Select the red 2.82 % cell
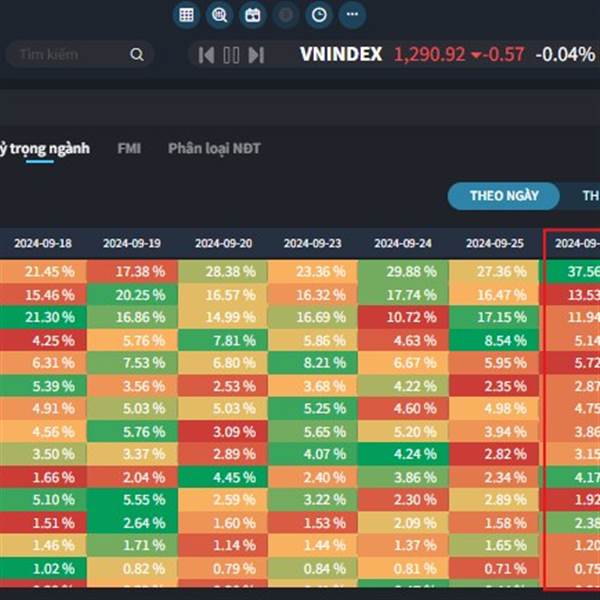600x600 pixels. 494,454
